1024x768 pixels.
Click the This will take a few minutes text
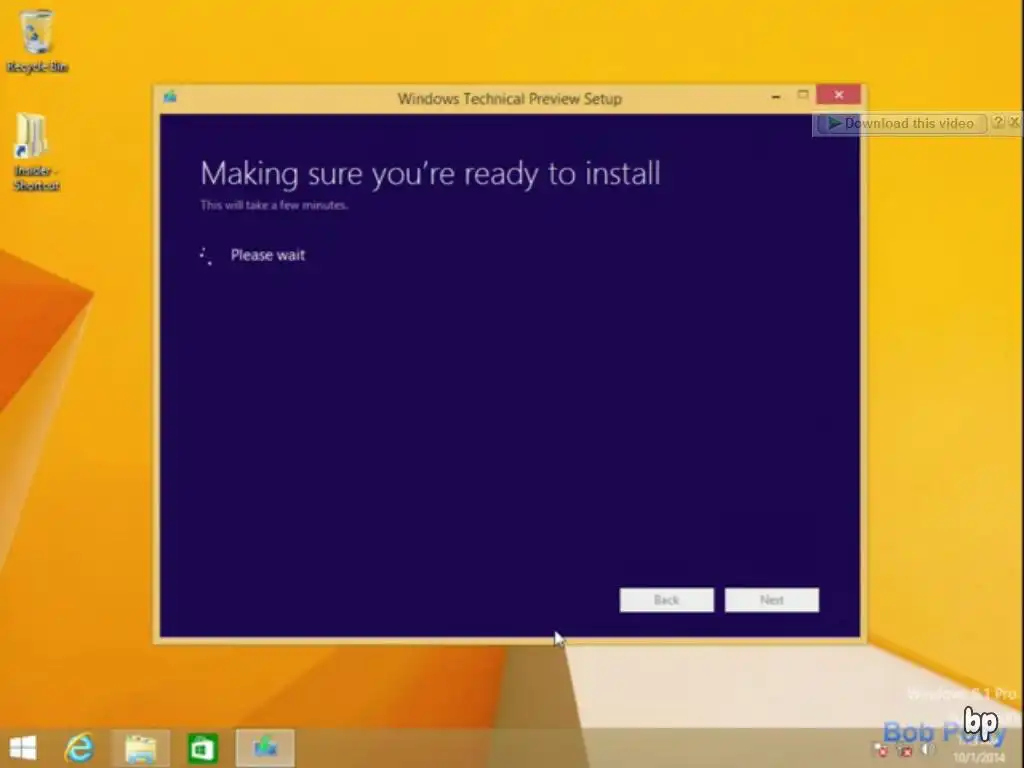click(274, 205)
